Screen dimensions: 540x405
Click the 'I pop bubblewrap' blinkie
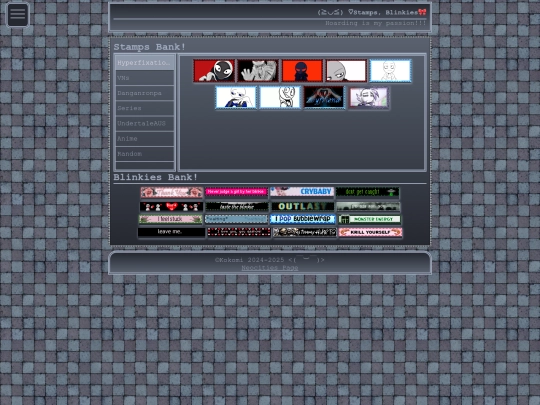[303, 219]
